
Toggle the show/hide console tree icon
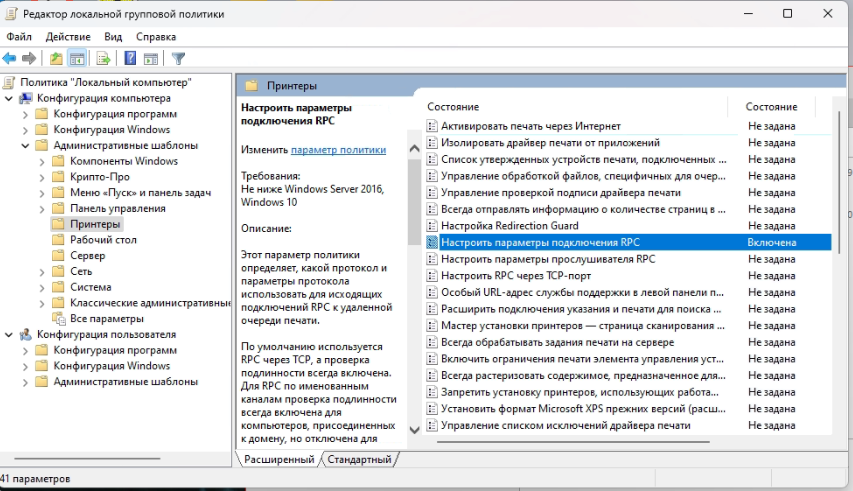[x=76, y=58]
